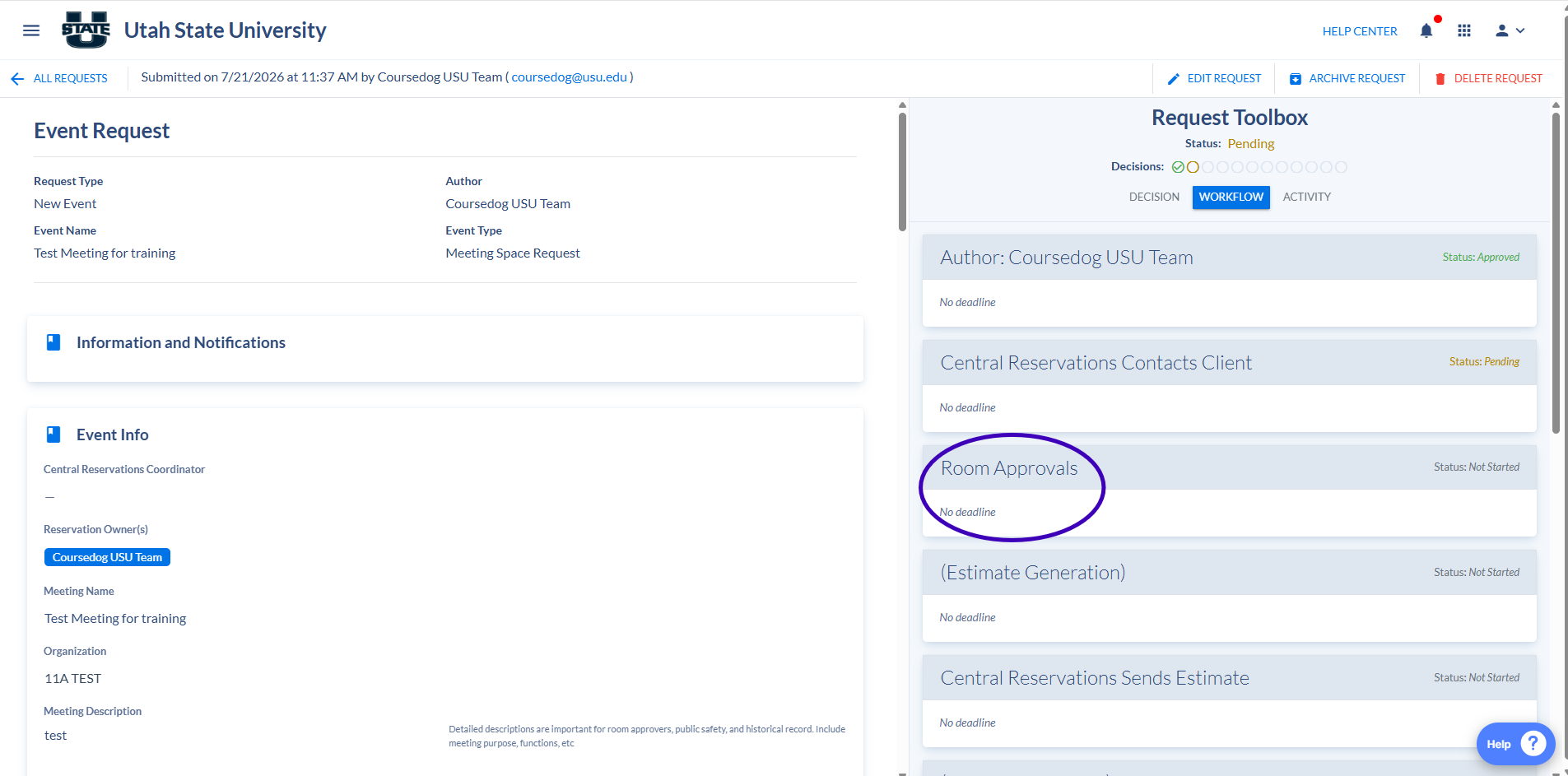
Task: Click the question mark in Help button
Action: coord(1533,743)
